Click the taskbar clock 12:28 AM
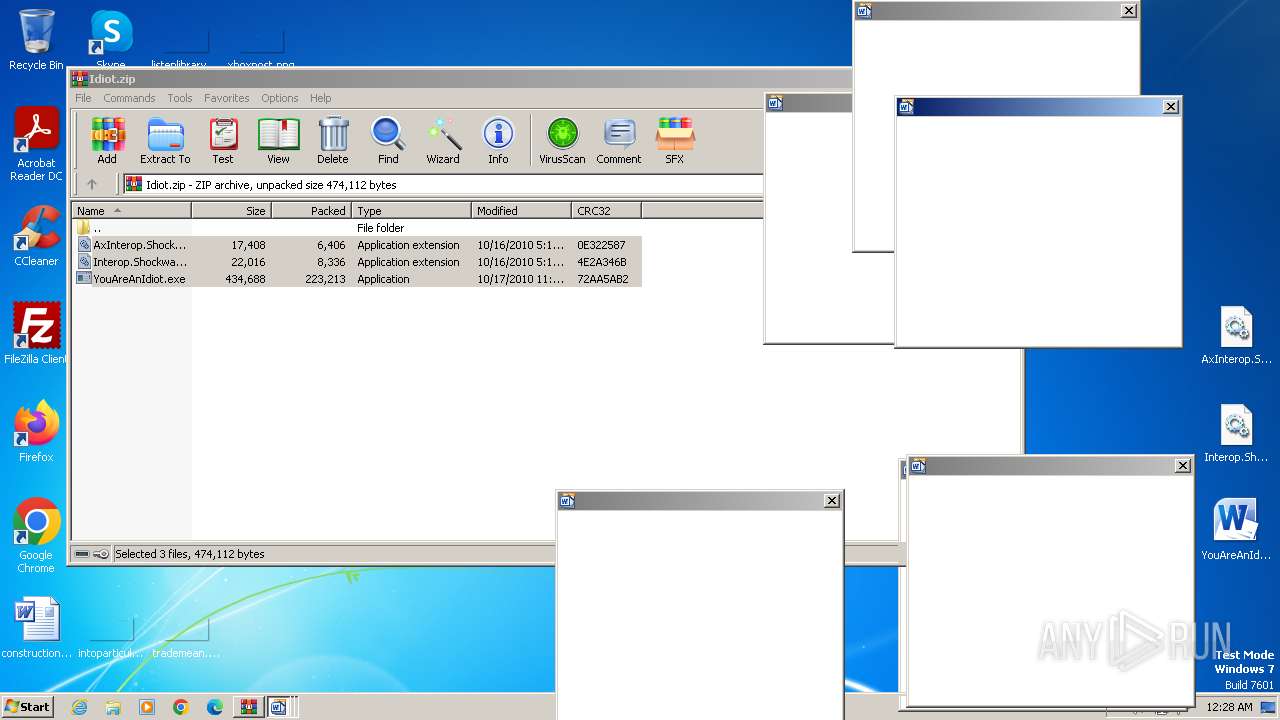The width and height of the screenshot is (1280, 720). (1229, 707)
